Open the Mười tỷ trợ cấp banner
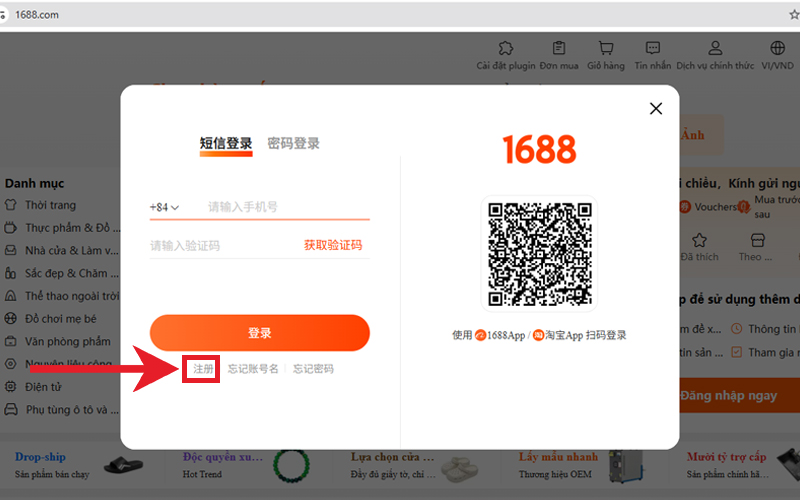The height and width of the screenshot is (500, 800). tap(727, 457)
